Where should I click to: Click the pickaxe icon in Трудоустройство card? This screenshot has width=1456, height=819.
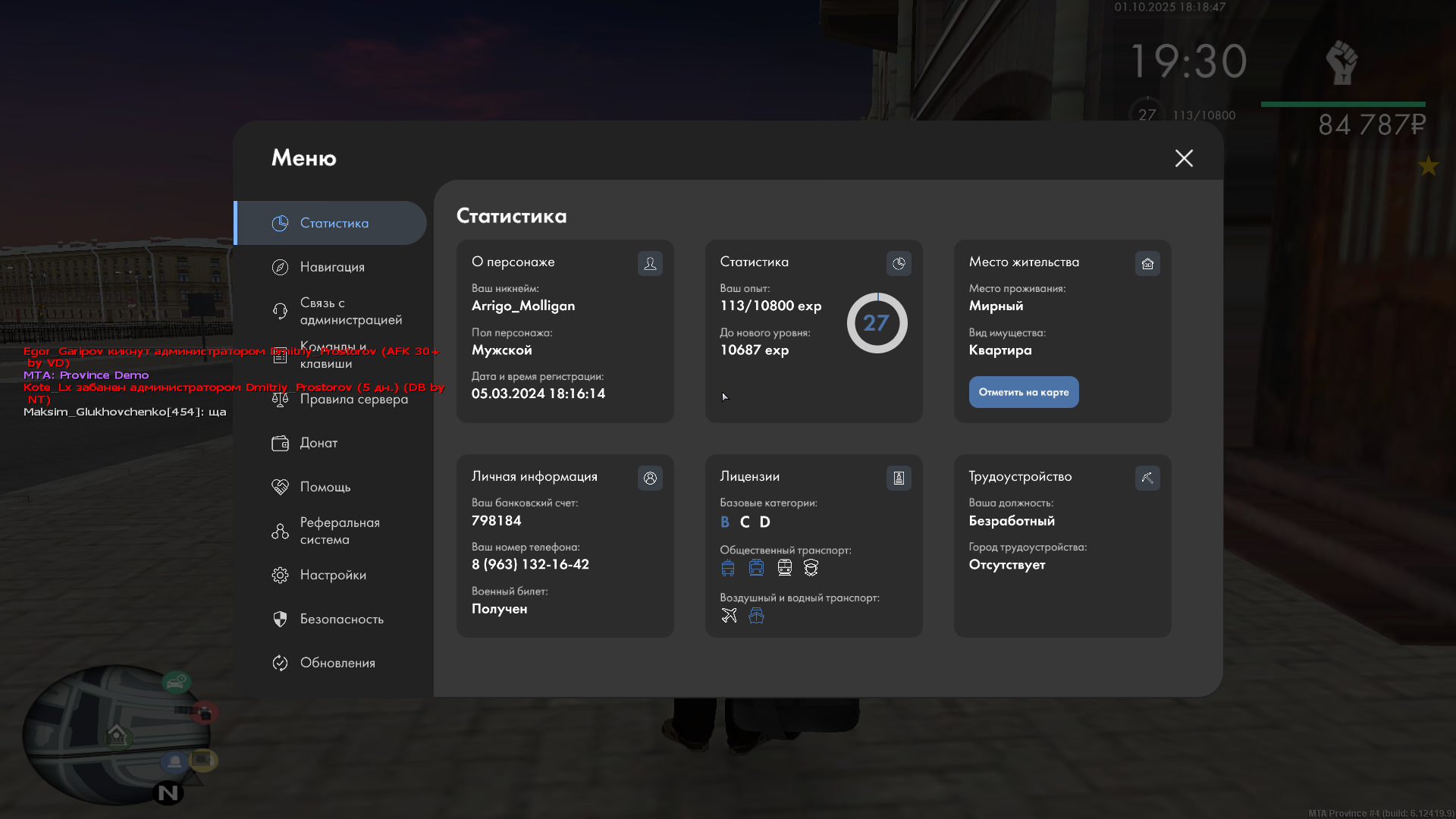[x=1147, y=478]
